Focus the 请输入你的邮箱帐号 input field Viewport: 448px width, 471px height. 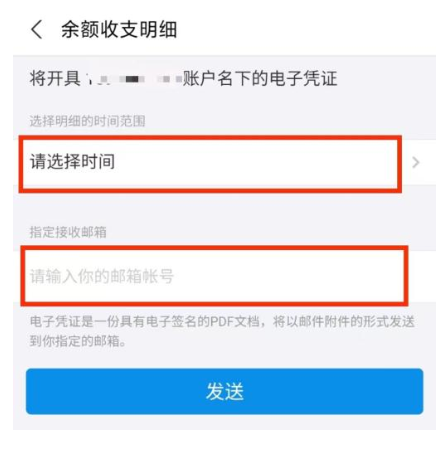click(224, 276)
